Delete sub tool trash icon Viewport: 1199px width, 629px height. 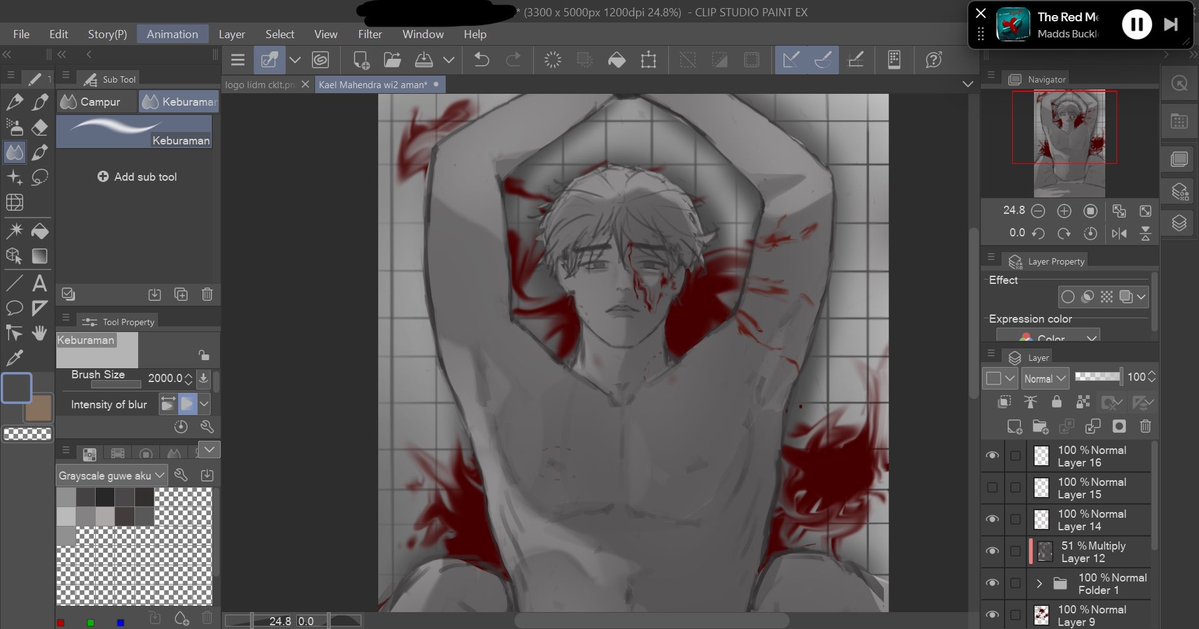coord(207,294)
